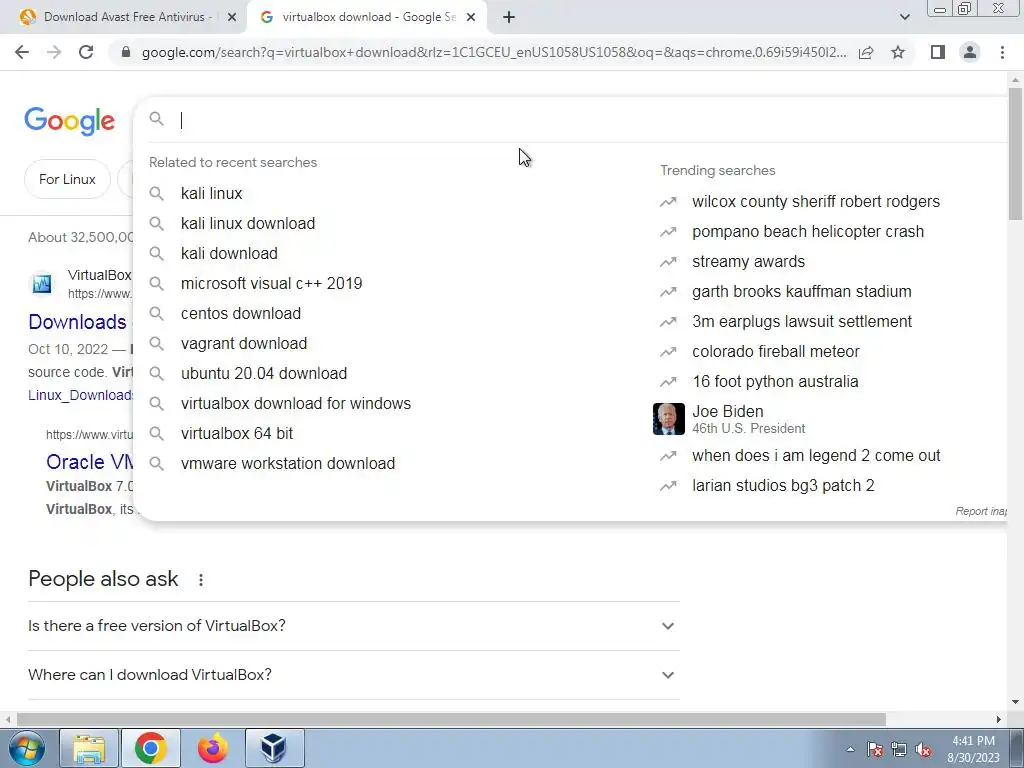The height and width of the screenshot is (768, 1024).
Task: Choose suggestion virtualbox download for windows
Action: pos(296,404)
